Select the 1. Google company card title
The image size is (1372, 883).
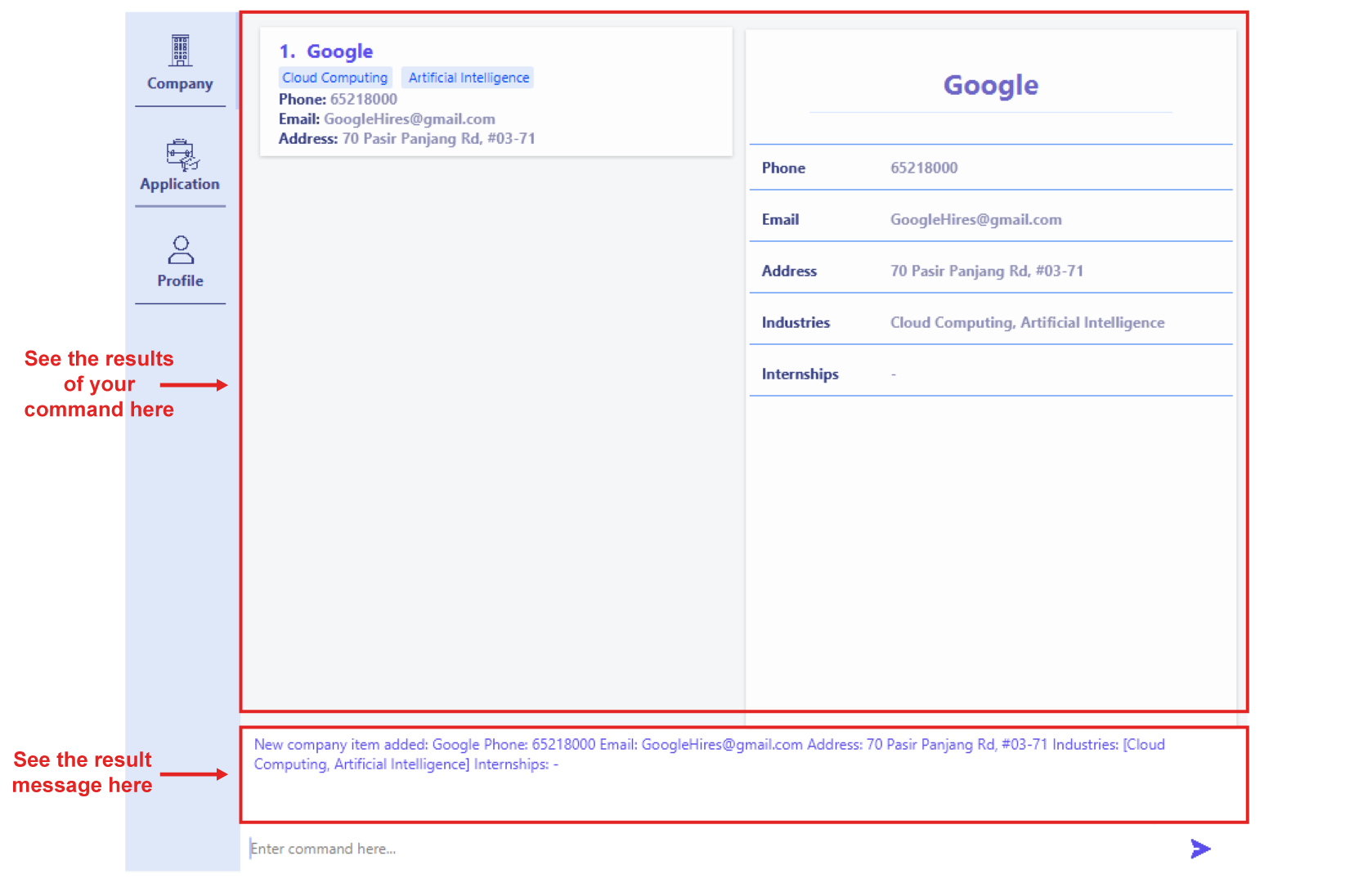coord(325,52)
